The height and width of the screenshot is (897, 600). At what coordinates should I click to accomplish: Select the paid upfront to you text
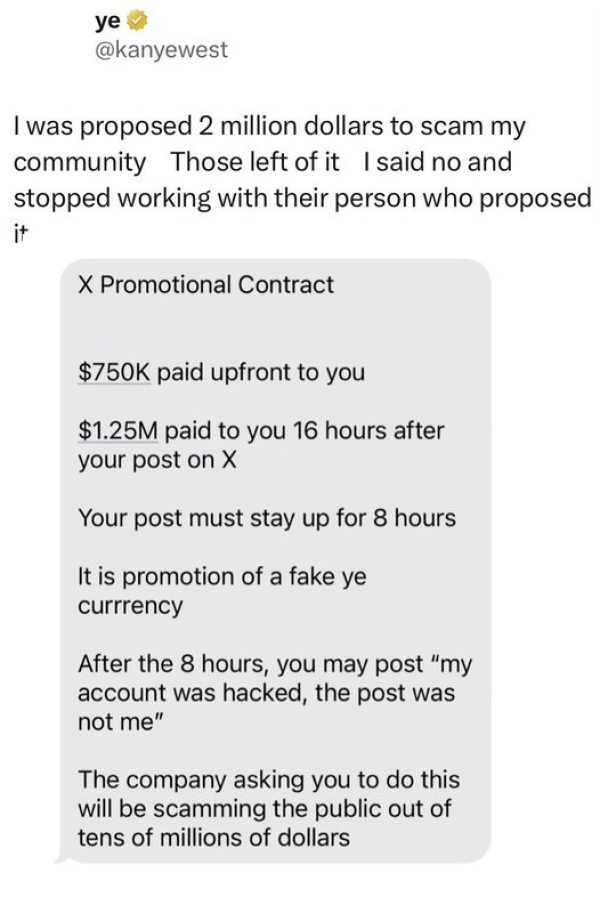(261, 373)
